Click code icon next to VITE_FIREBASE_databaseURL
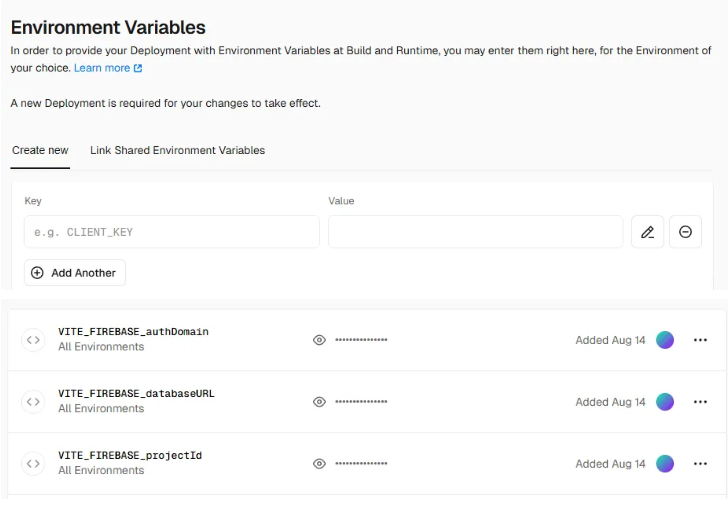This screenshot has width=728, height=505. point(33,402)
